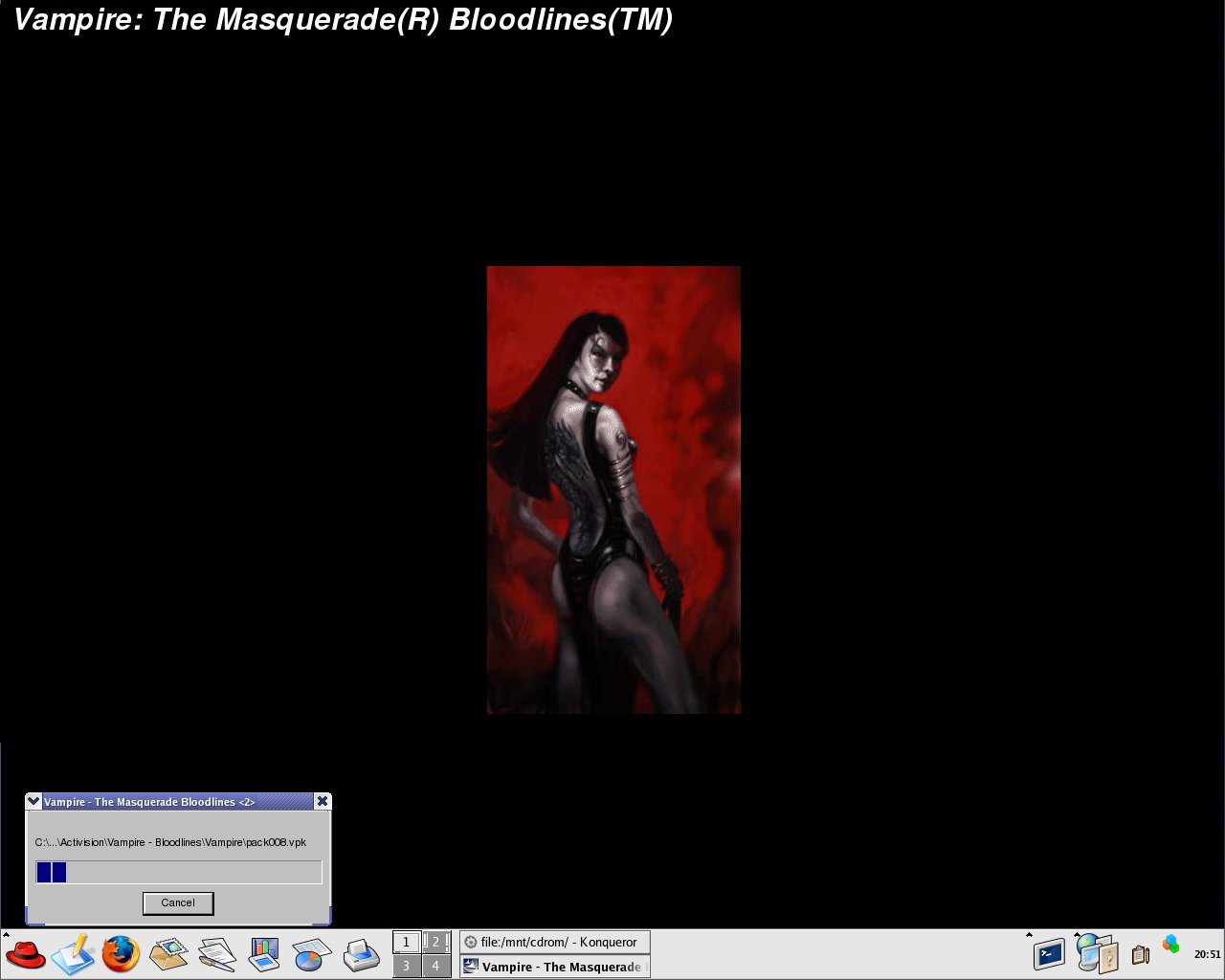Expand the arrow above the terminal icon

coord(1029,934)
